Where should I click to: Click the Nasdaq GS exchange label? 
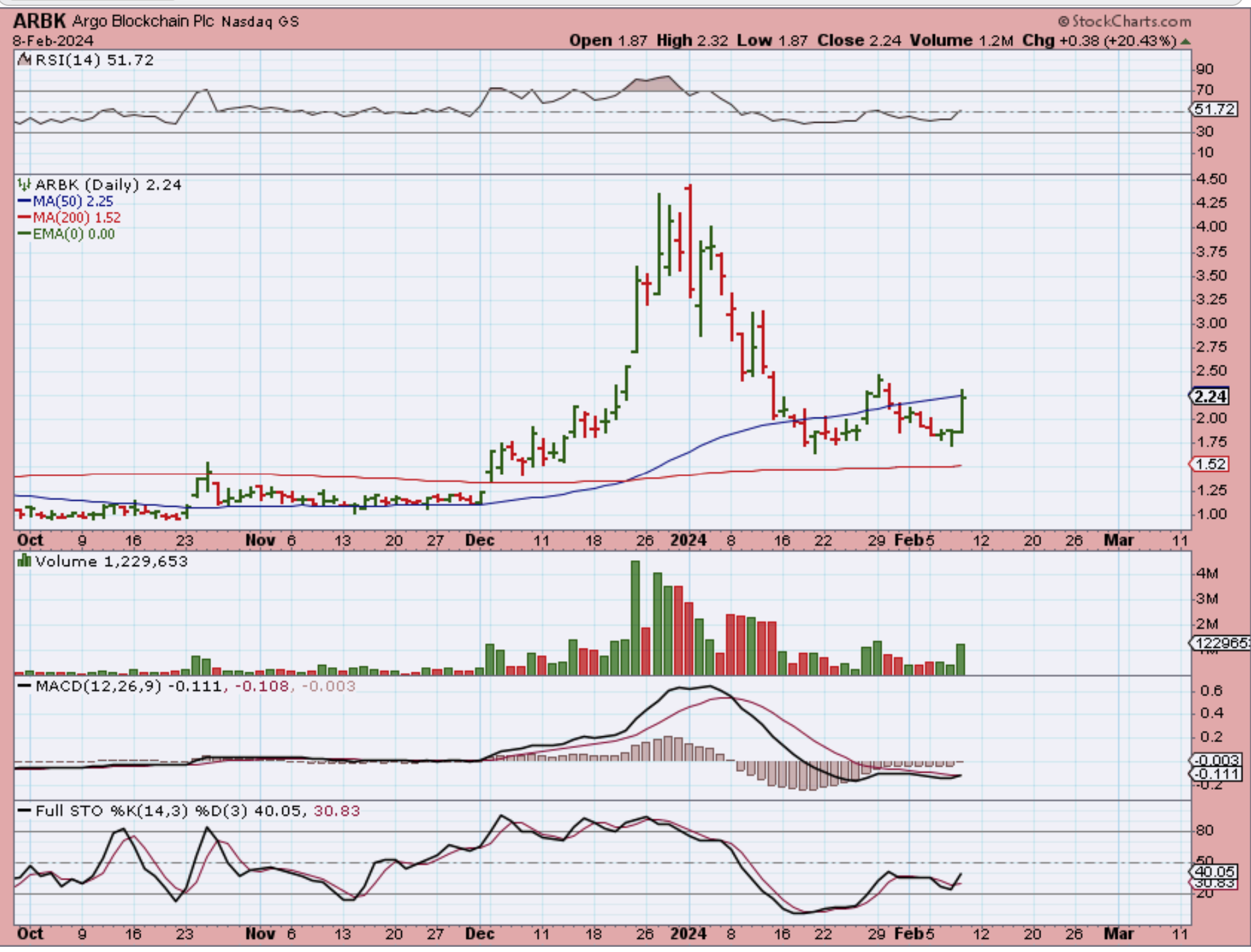260,22
